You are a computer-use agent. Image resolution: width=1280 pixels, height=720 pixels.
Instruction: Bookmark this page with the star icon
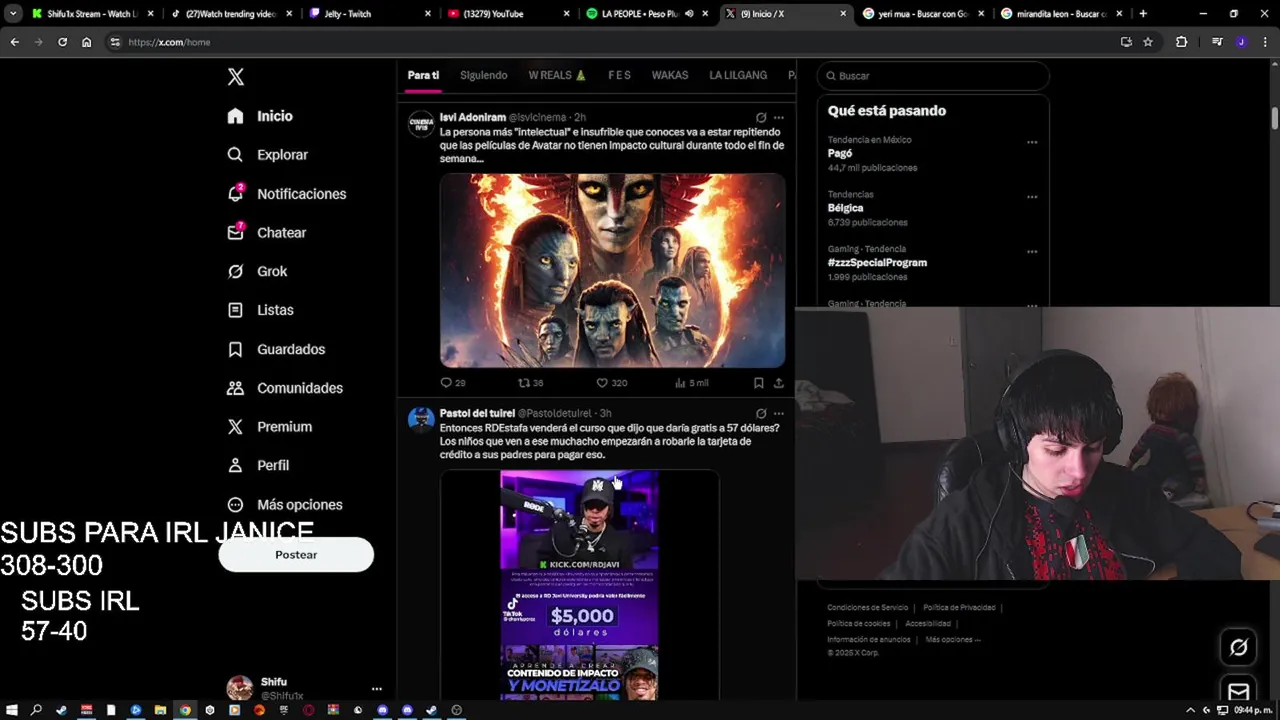1148,42
